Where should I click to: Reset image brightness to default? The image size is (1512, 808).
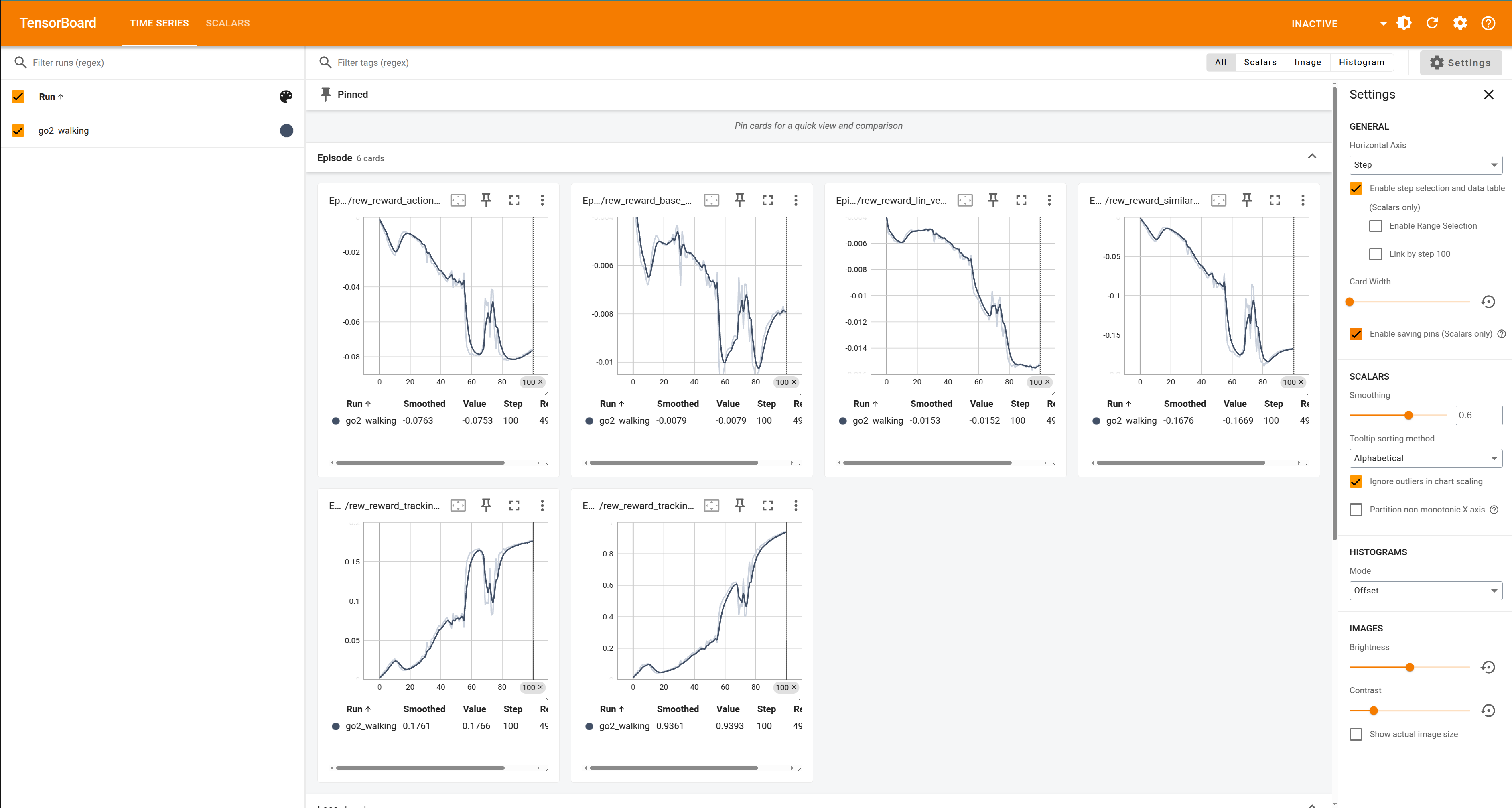pyautogui.click(x=1488, y=667)
